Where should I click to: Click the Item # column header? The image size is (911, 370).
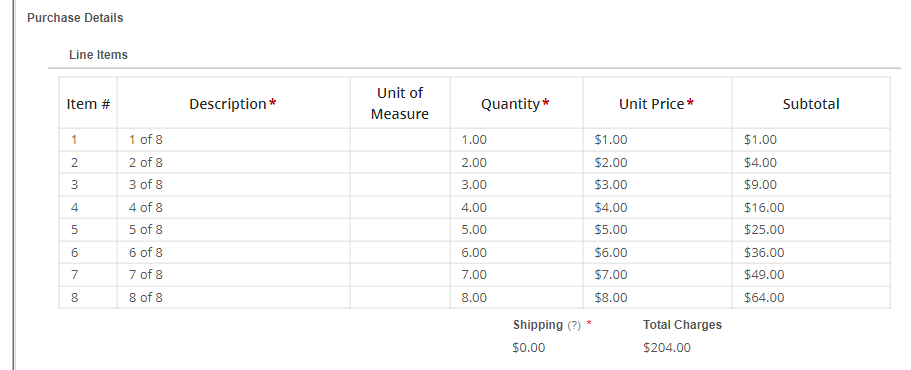pyautogui.click(x=88, y=104)
